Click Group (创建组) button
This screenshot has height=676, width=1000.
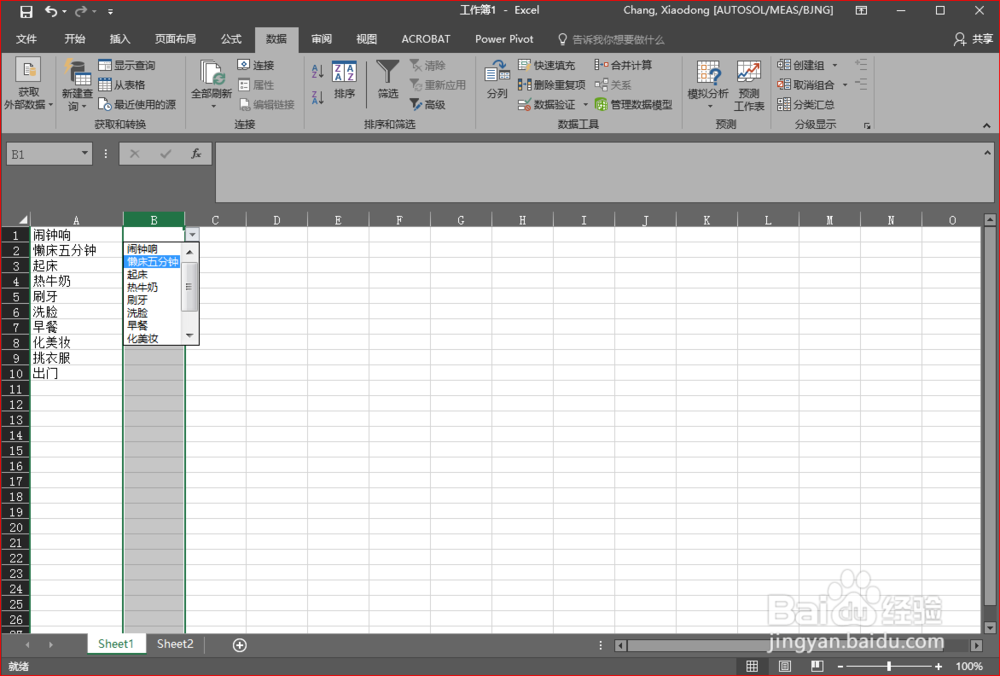(801, 65)
